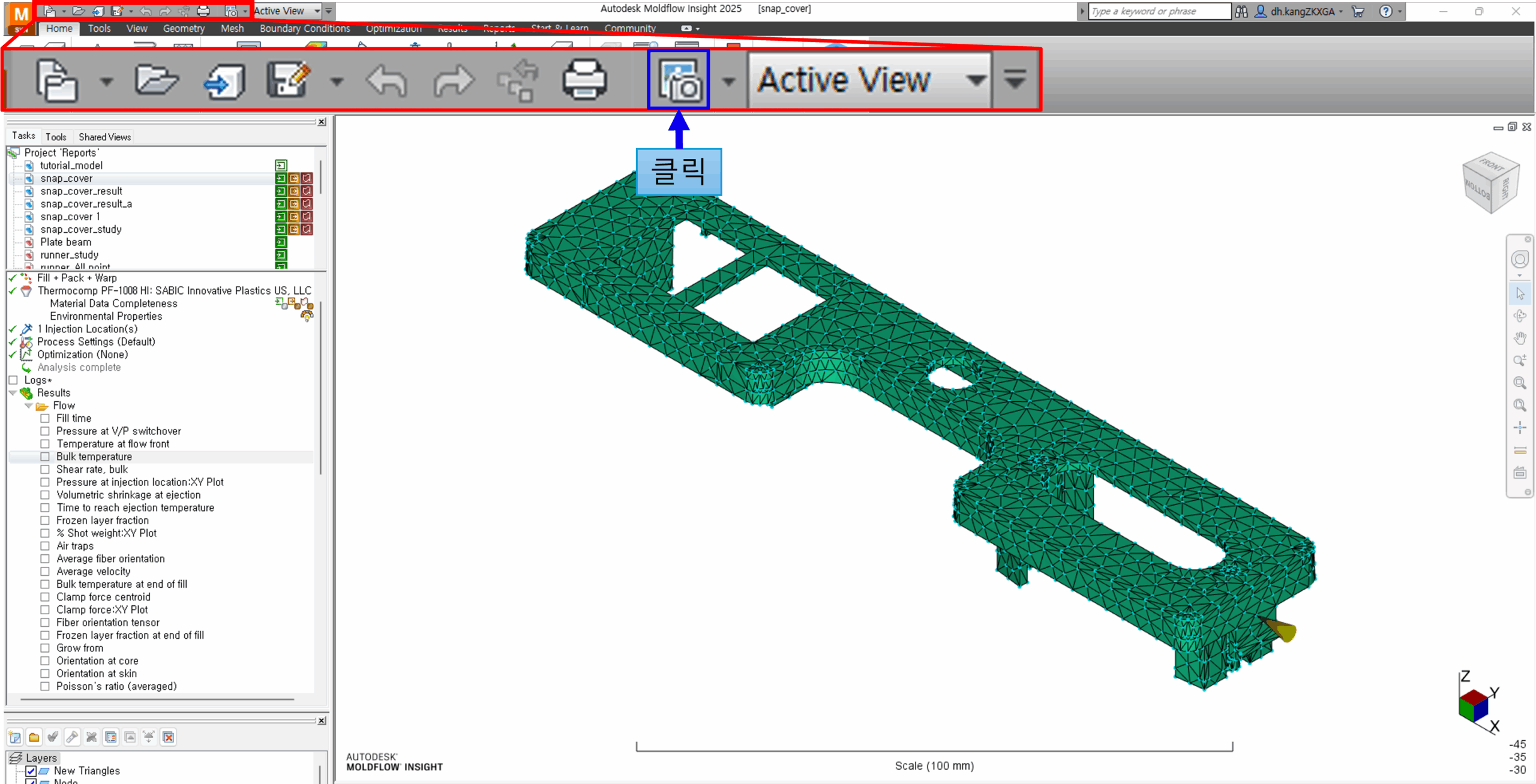
Task: Open the dropdown arrow next to Help
Action: pyautogui.click(x=1400, y=11)
